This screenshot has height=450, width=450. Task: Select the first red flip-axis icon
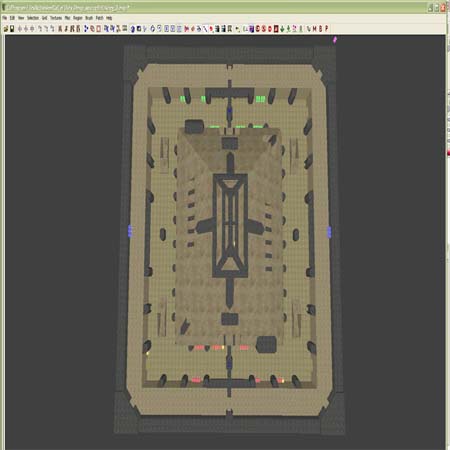pos(186,29)
